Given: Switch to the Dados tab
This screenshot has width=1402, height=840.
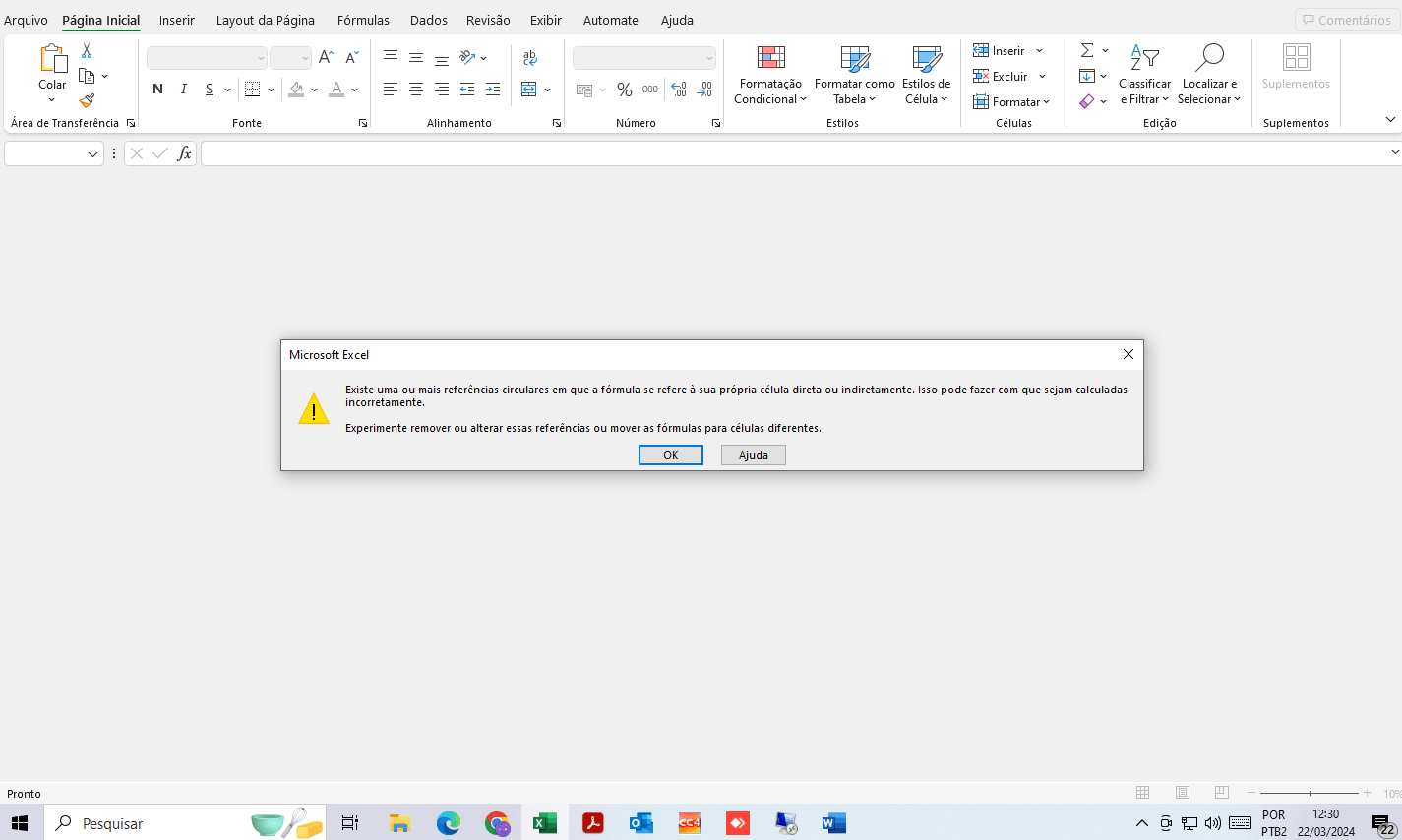Looking at the screenshot, I should tap(429, 20).
